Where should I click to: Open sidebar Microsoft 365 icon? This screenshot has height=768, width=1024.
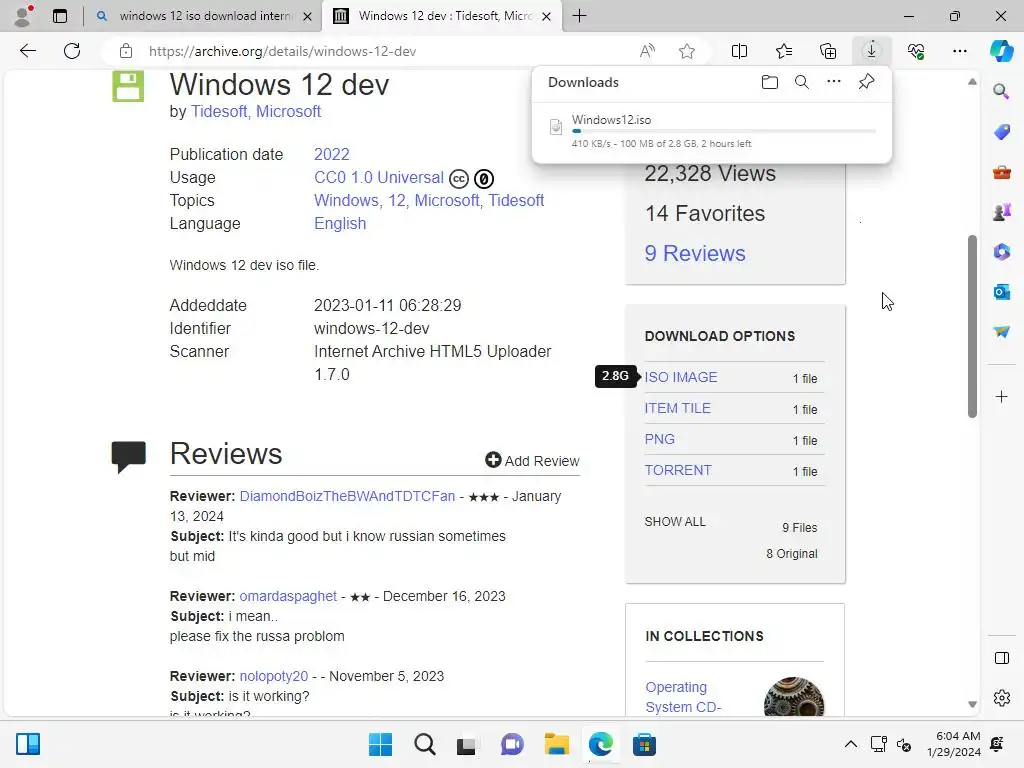point(1001,252)
